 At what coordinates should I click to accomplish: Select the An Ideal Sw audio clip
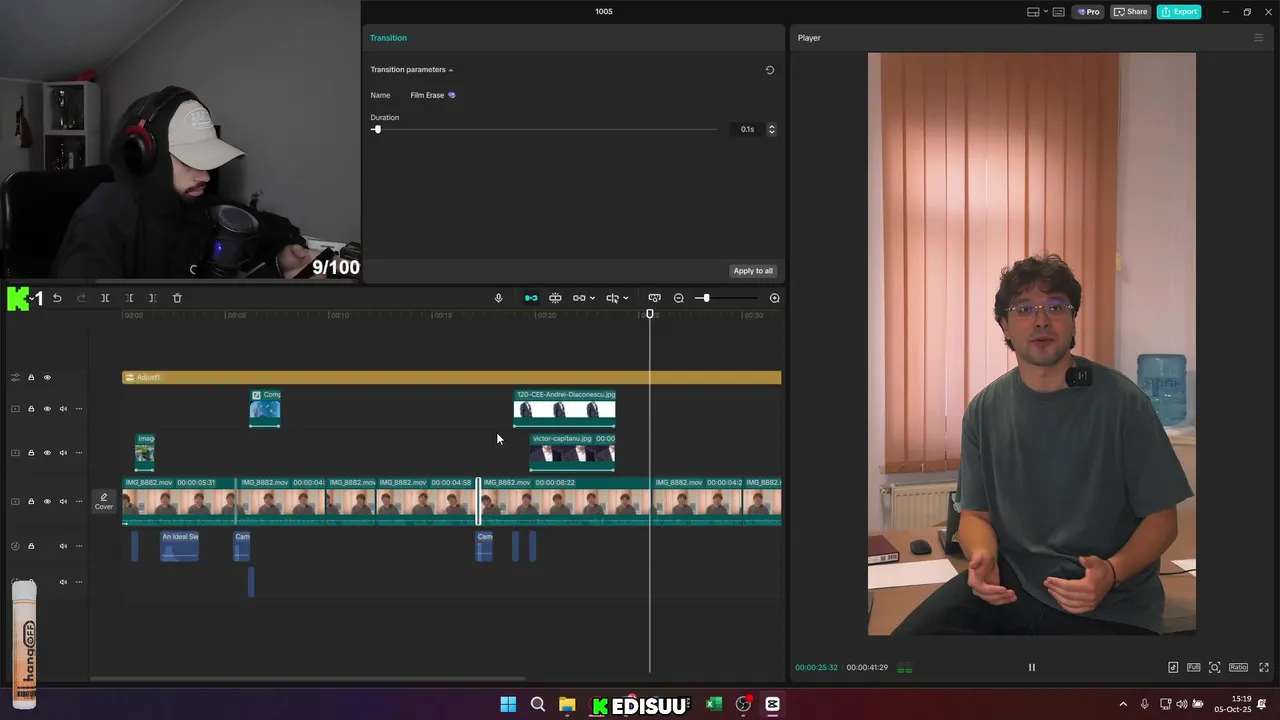180,546
